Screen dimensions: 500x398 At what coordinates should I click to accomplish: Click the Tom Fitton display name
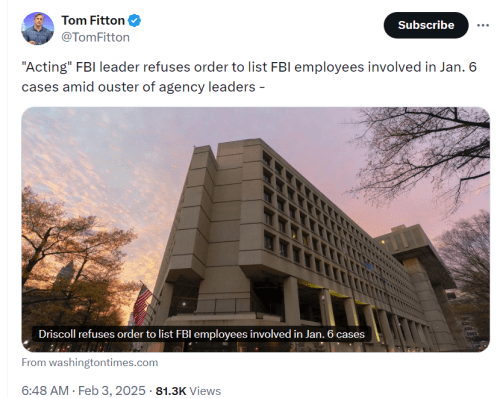point(93,21)
